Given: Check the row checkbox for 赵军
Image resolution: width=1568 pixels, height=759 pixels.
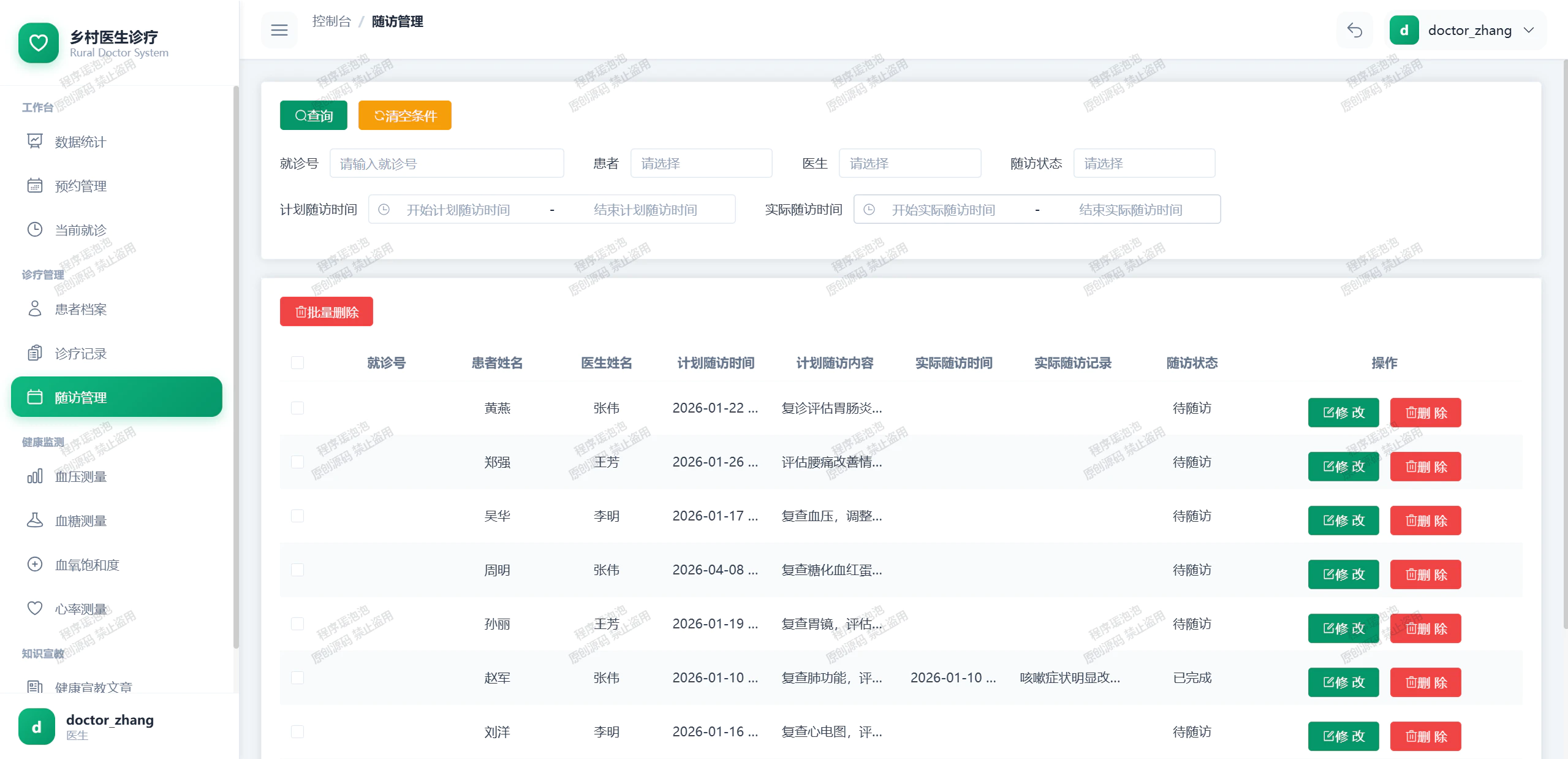Looking at the screenshot, I should [x=298, y=678].
